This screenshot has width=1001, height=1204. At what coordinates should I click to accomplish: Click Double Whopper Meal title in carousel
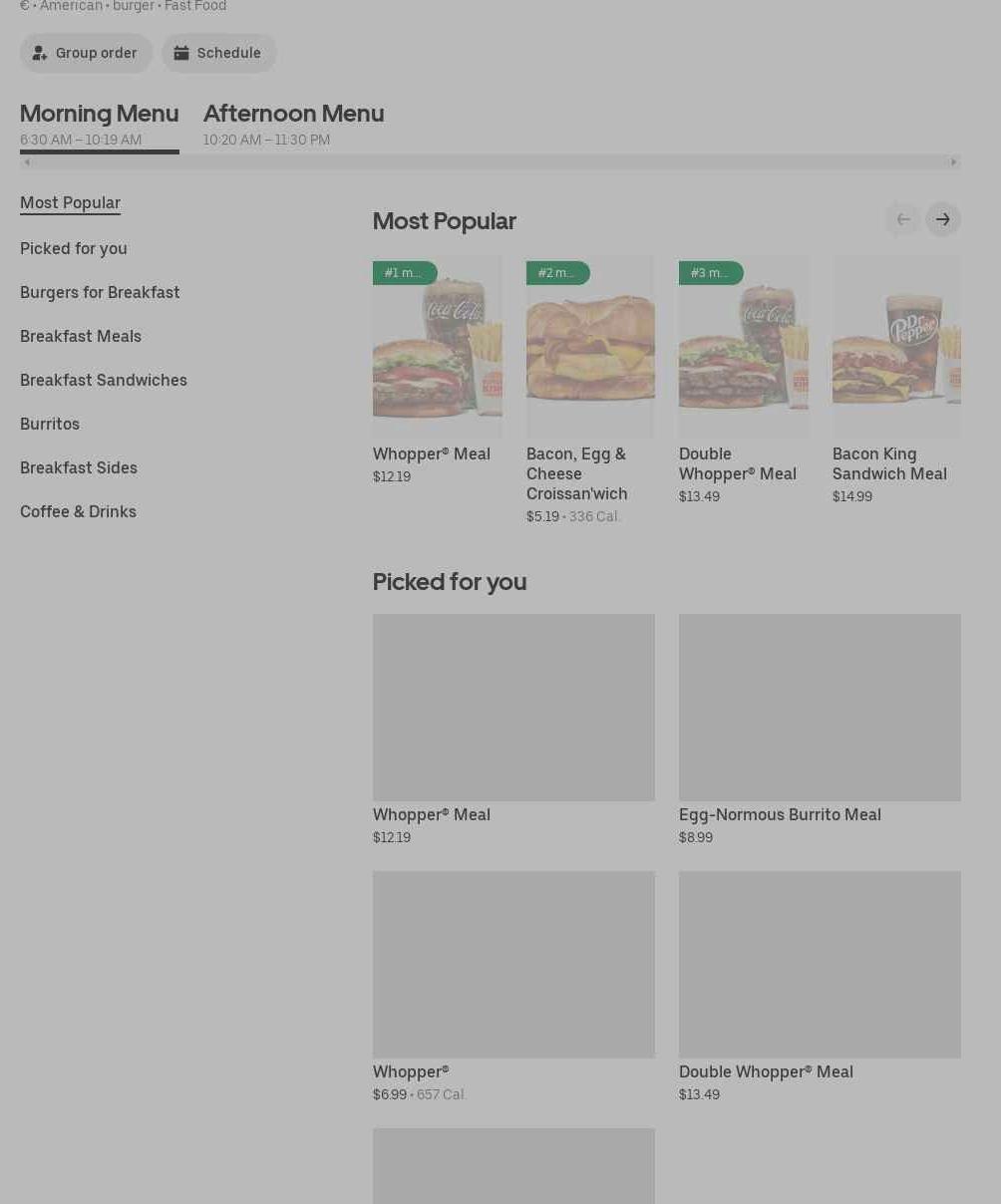pos(738,463)
